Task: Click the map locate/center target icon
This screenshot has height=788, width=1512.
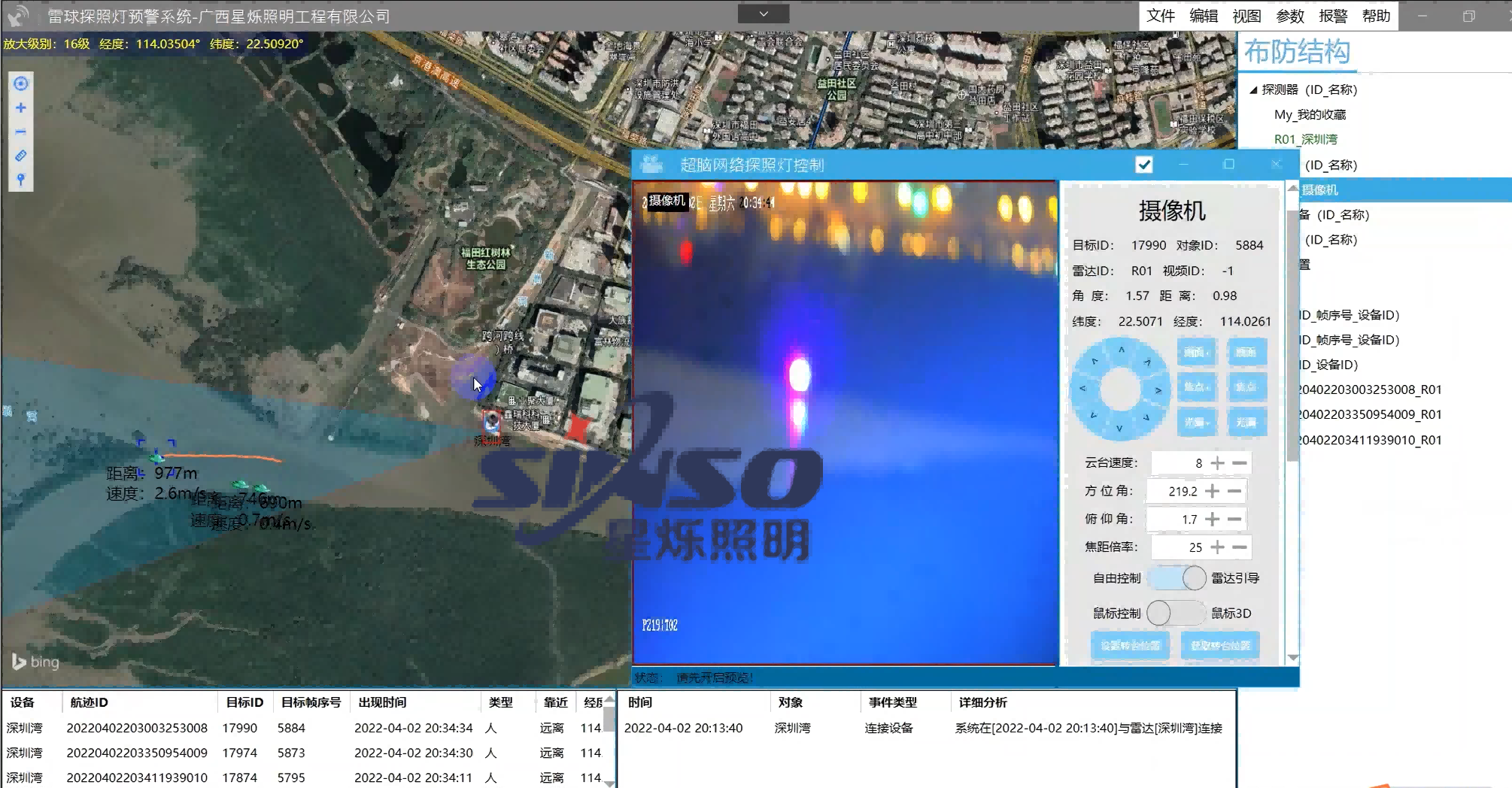Action: pos(21,83)
